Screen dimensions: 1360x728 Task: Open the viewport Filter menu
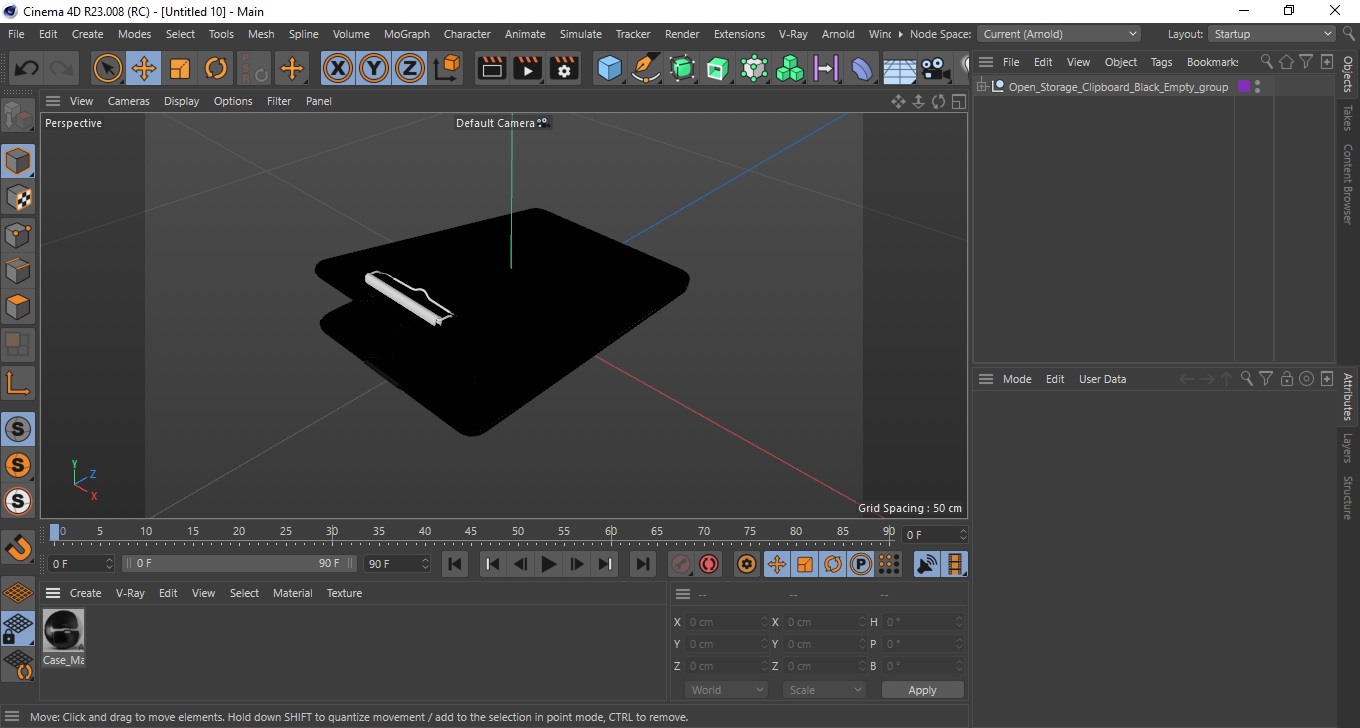279,101
